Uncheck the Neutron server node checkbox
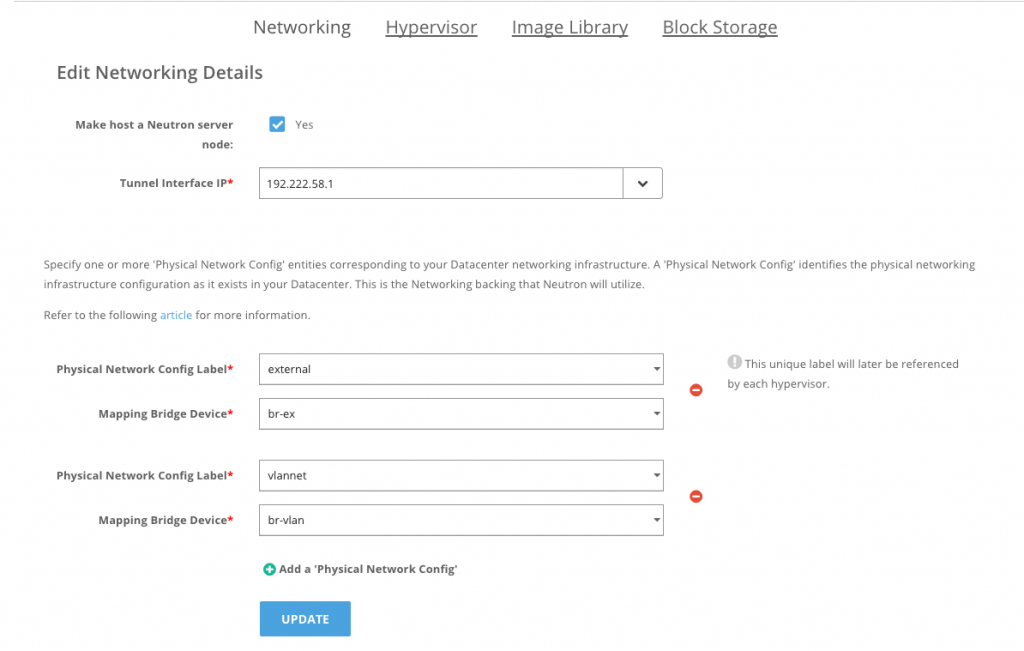Screen dimensions: 1024x651 tap(277, 124)
